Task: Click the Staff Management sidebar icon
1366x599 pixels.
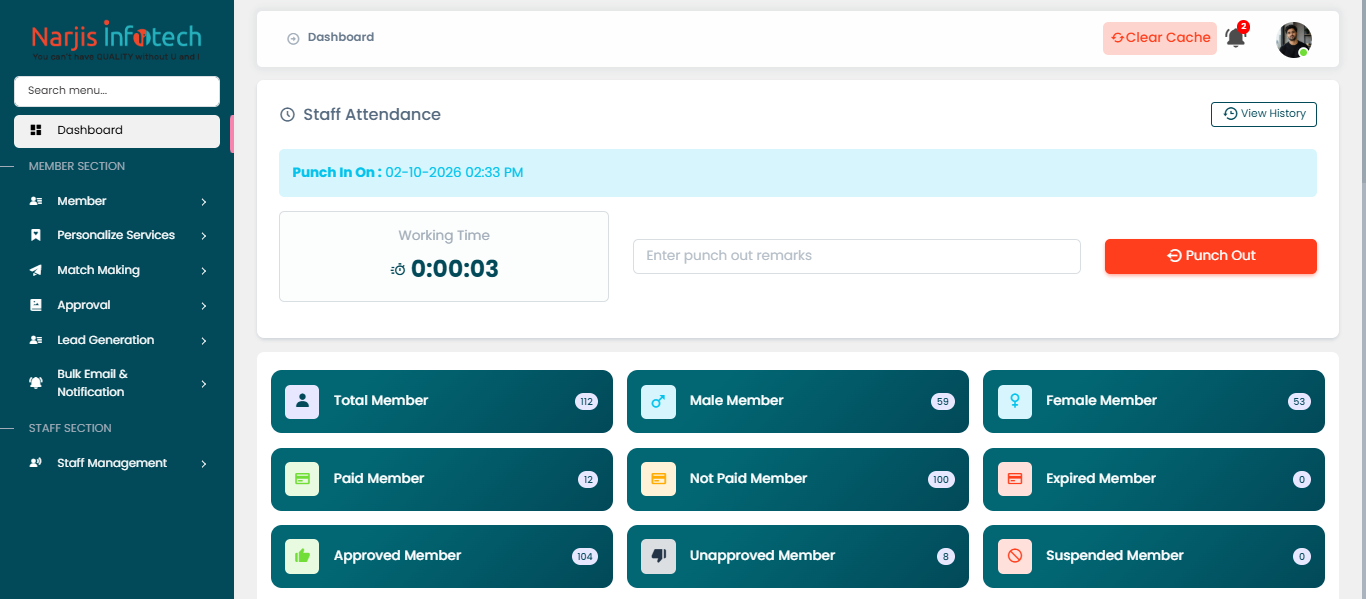Action: [x=36, y=463]
